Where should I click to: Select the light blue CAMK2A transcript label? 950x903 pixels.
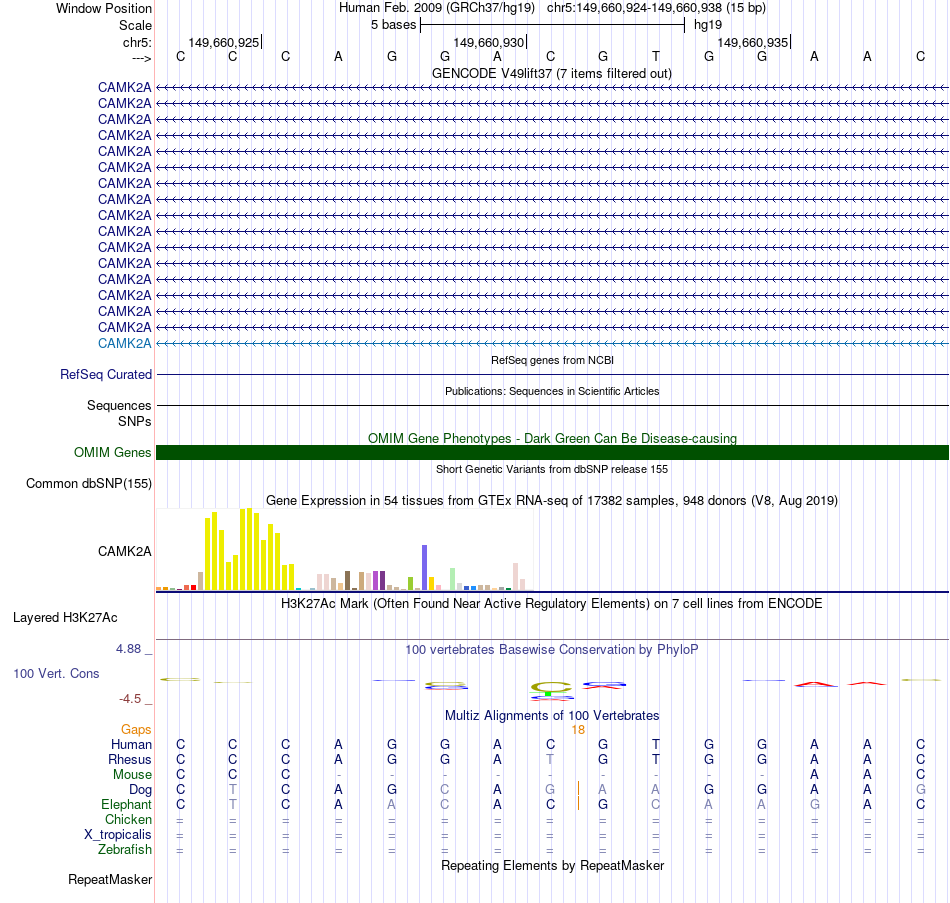coord(124,343)
